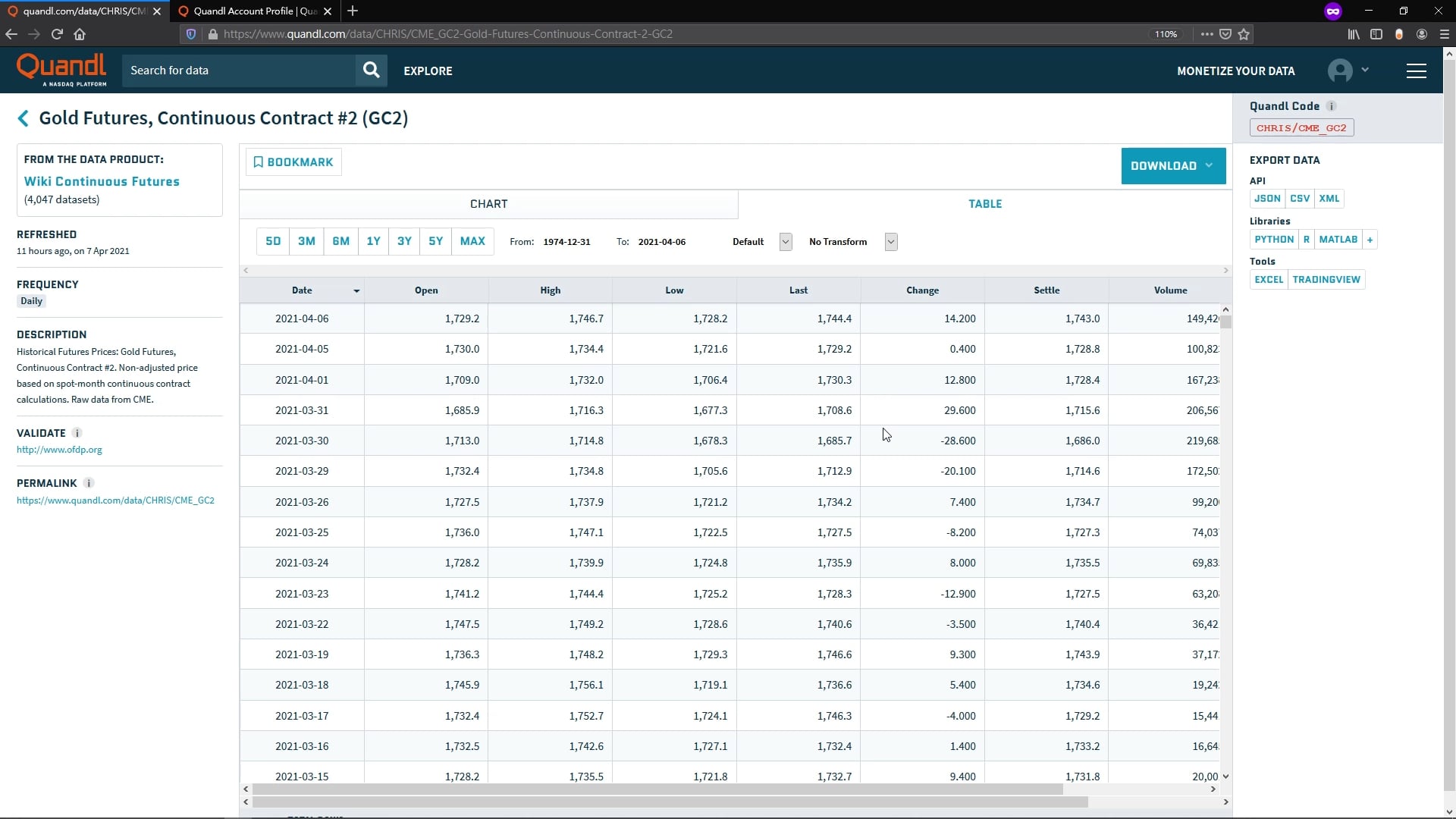Click the Permalink info icon

click(89, 483)
